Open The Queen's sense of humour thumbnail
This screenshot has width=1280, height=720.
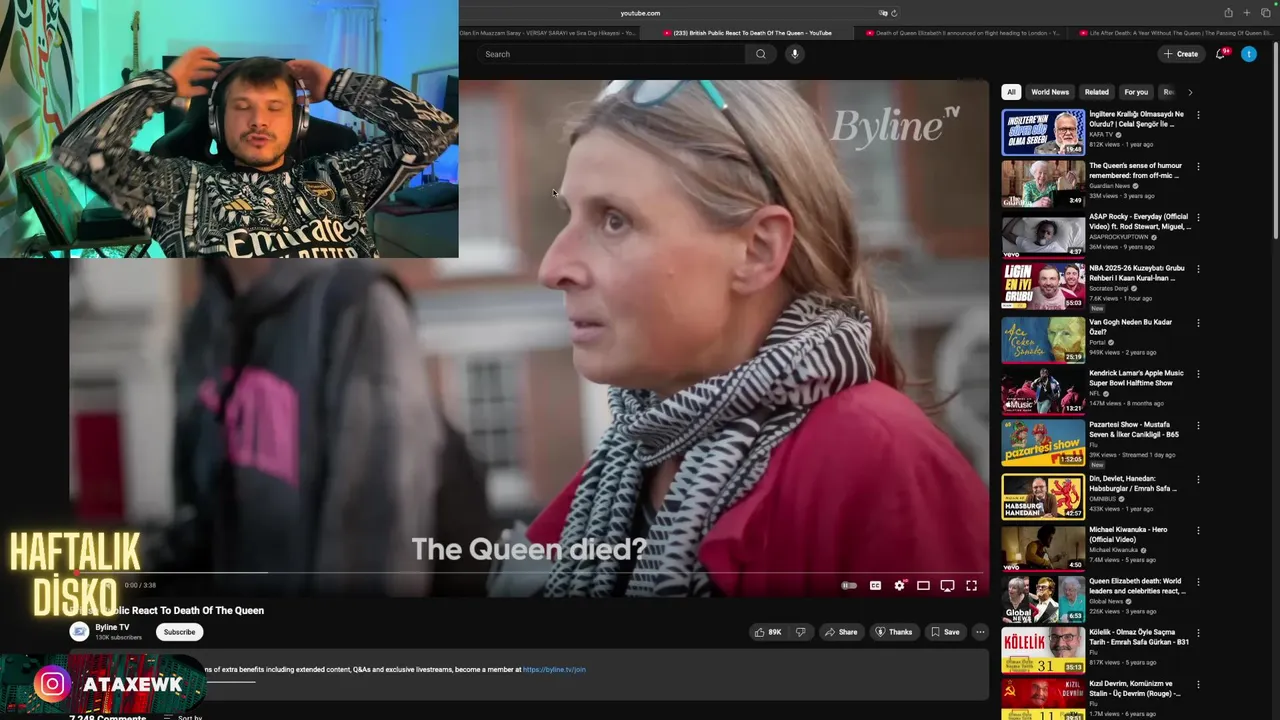pyautogui.click(x=1043, y=183)
